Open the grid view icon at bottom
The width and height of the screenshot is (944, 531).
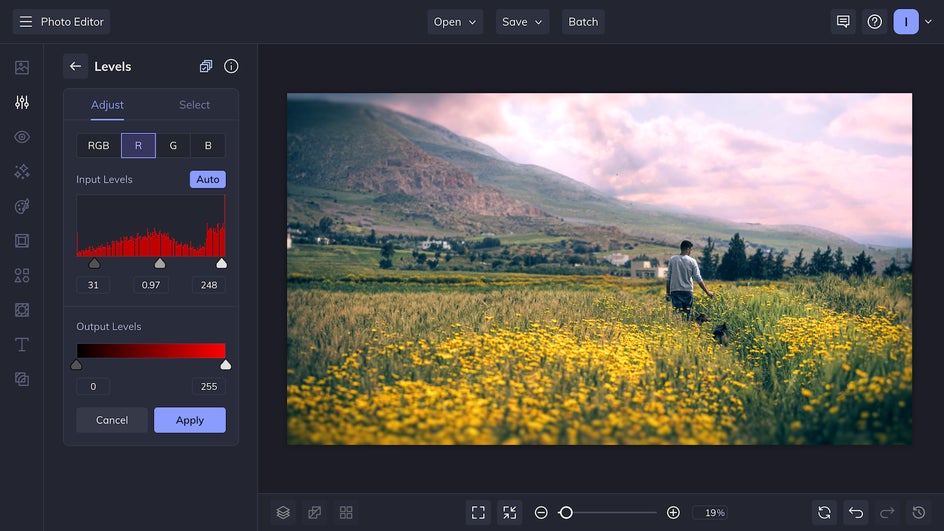pyautogui.click(x=346, y=512)
